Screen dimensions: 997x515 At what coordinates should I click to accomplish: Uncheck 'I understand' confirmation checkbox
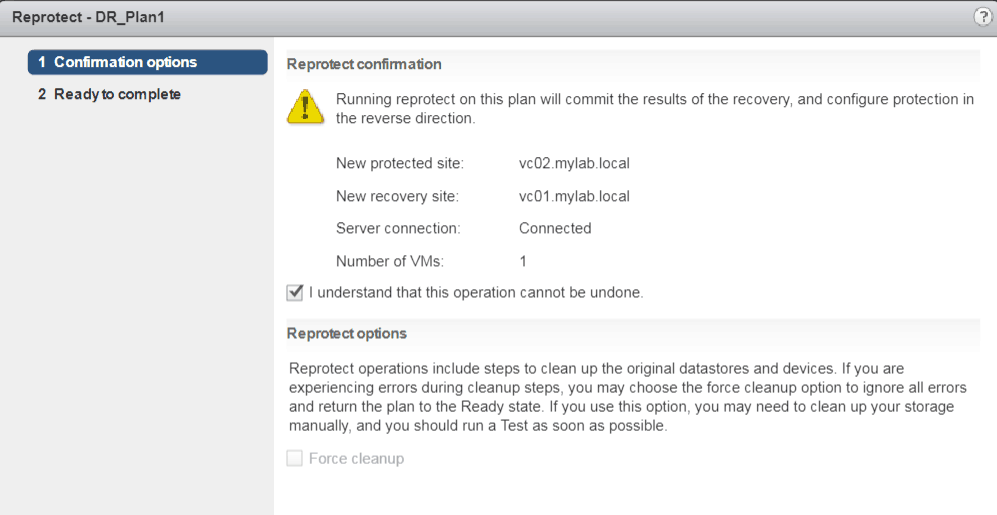[295, 293]
